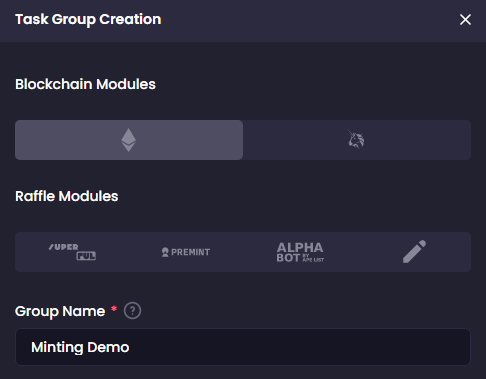Close the Task Group Creation dialog
This screenshot has height=379, width=486.
[465, 19]
